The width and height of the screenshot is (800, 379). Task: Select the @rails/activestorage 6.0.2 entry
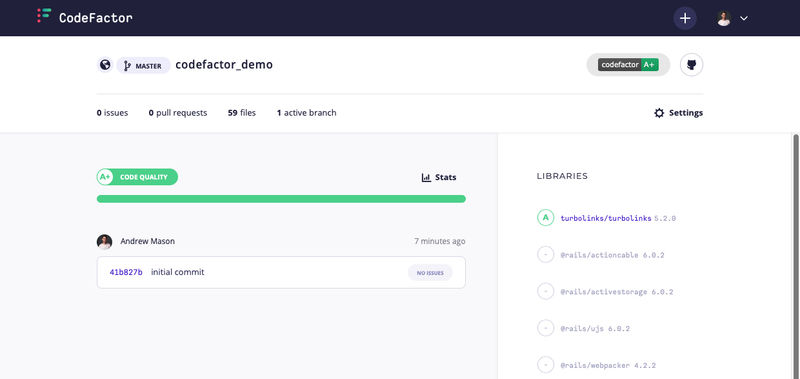617,292
